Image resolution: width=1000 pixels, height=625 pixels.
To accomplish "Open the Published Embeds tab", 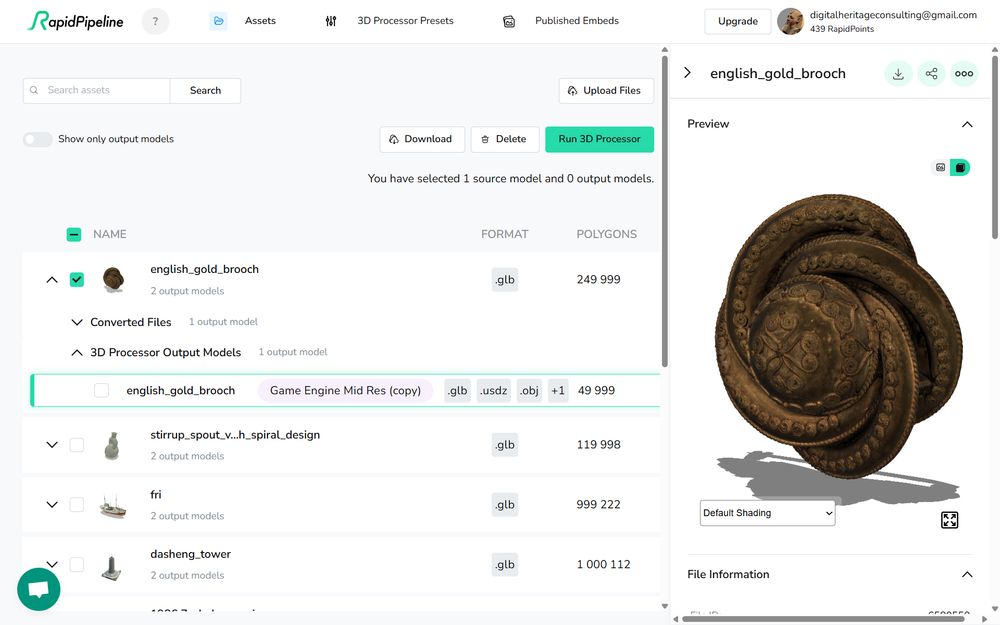I will tap(577, 21).
